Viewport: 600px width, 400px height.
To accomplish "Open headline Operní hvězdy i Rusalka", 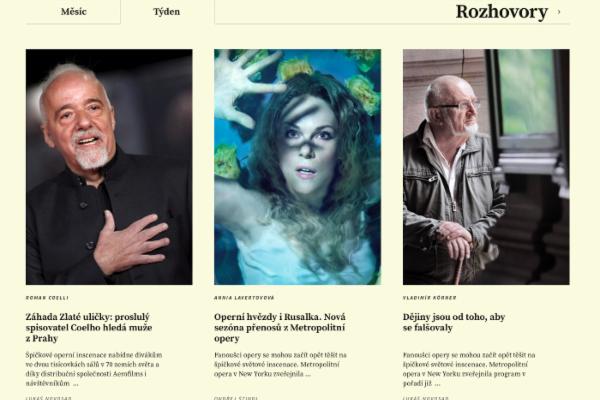I will click(x=280, y=328).
